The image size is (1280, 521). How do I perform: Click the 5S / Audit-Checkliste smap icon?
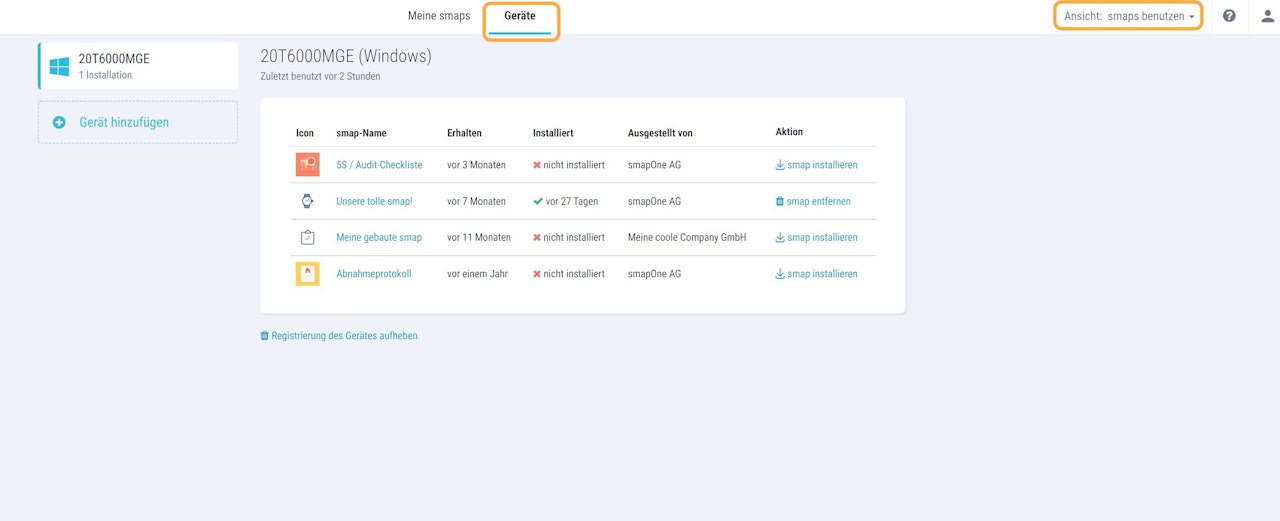coord(307,165)
